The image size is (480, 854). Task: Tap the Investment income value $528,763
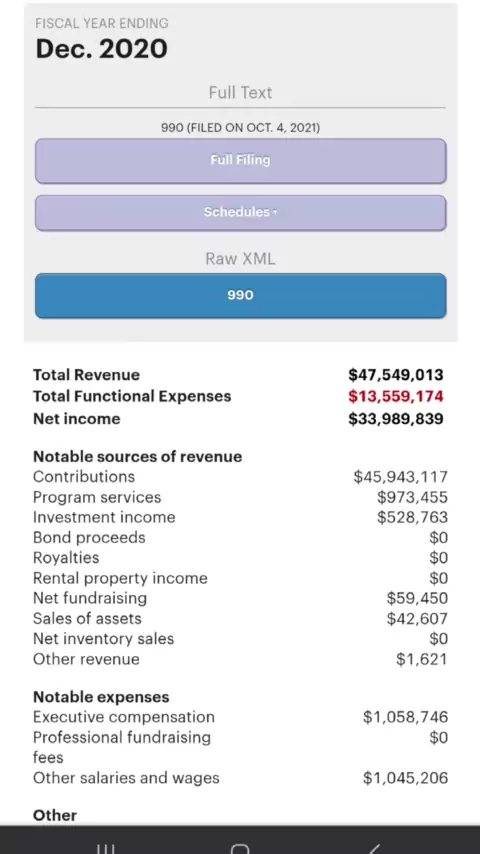tap(412, 517)
